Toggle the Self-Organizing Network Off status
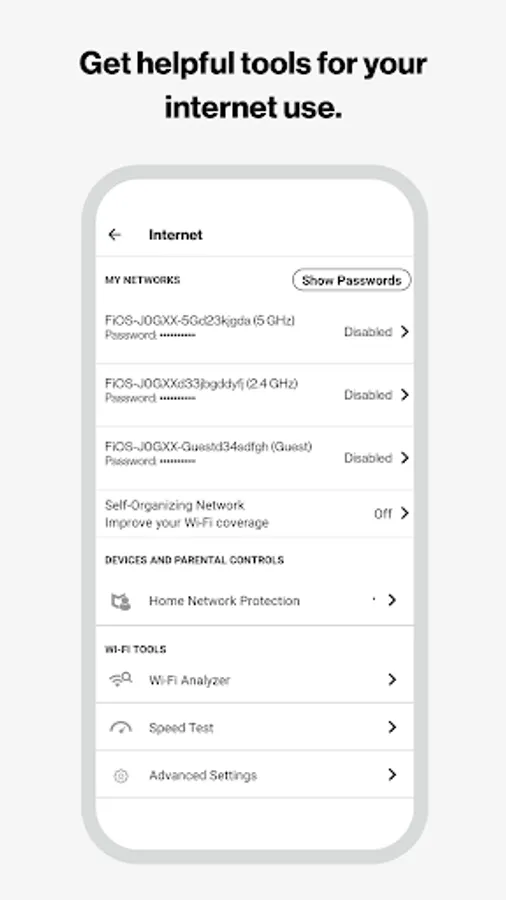 pyautogui.click(x=383, y=514)
